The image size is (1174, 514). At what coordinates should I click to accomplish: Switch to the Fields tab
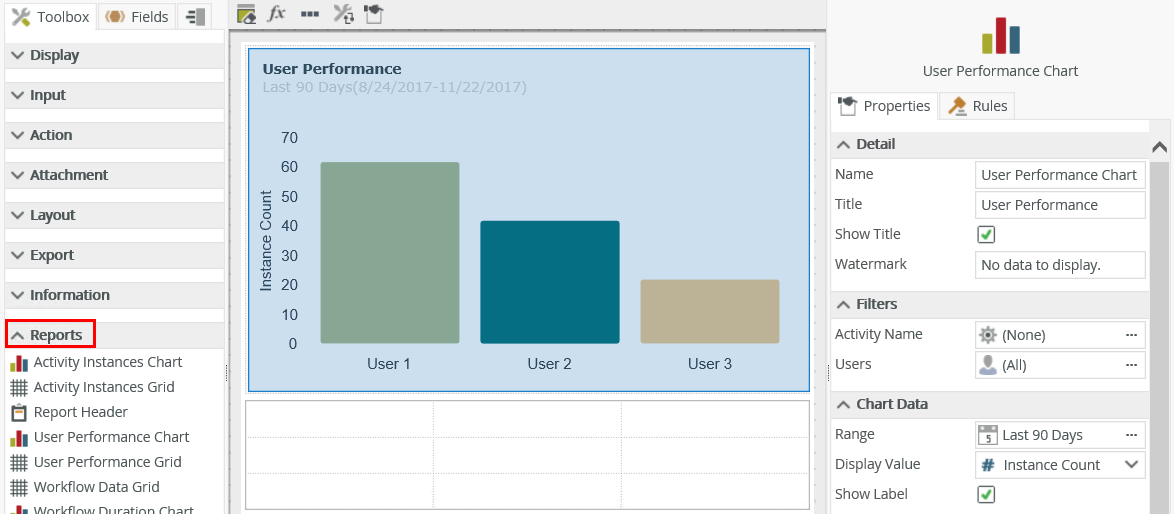[x=138, y=16]
